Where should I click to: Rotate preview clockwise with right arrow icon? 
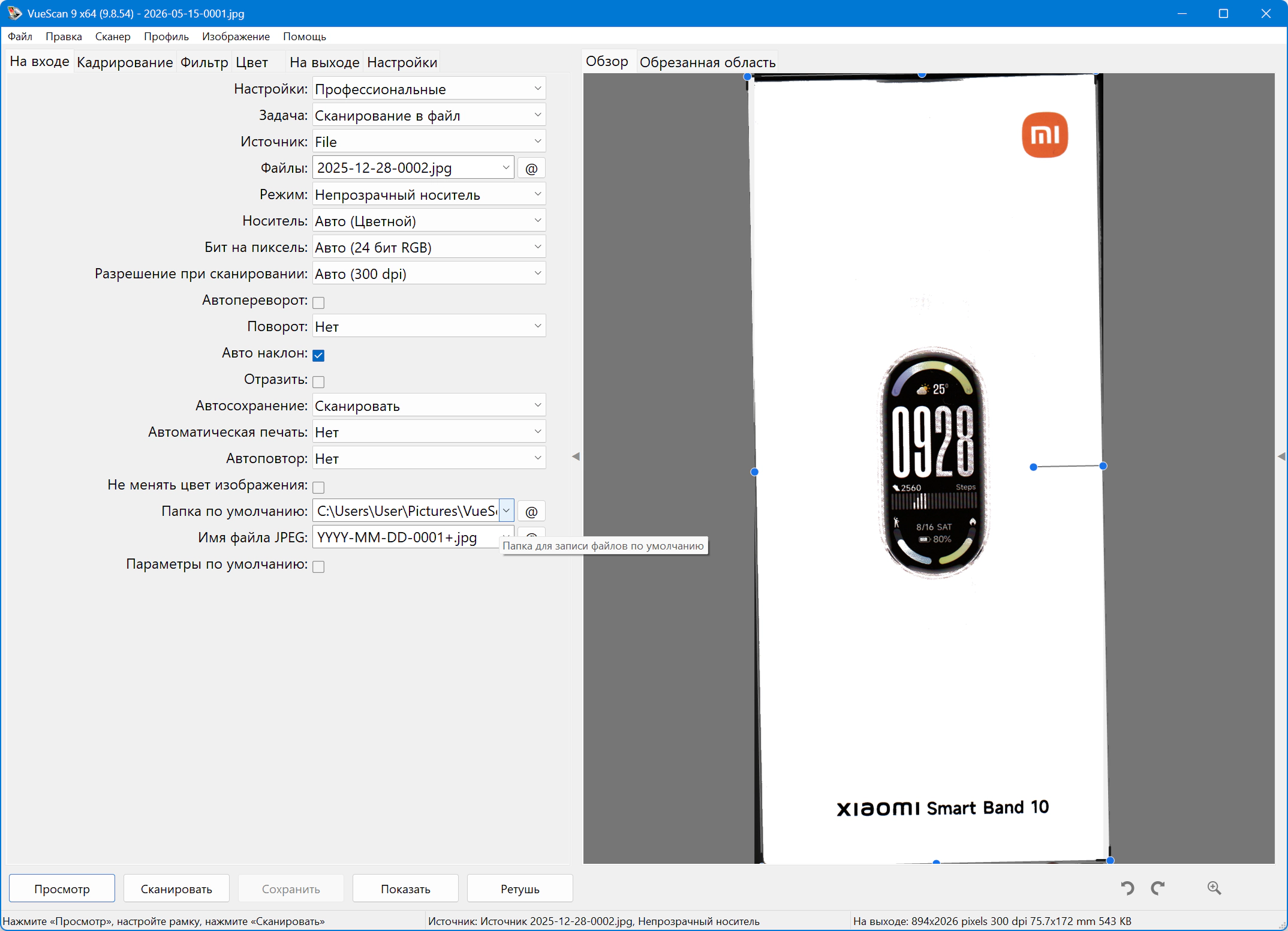1158,888
